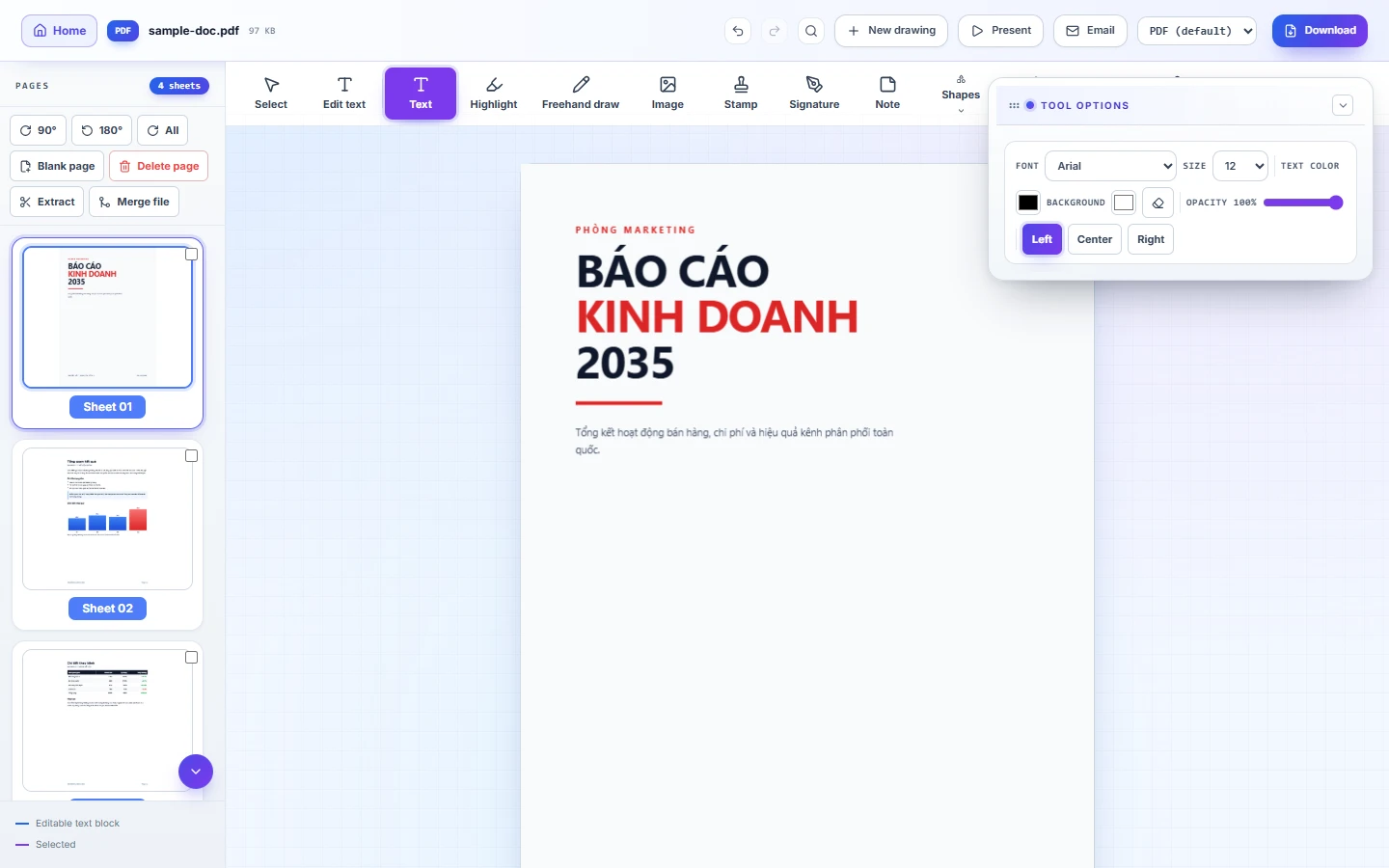Viewport: 1389px width, 868px height.
Task: Open search with the magnifier icon
Action: pyautogui.click(x=811, y=31)
